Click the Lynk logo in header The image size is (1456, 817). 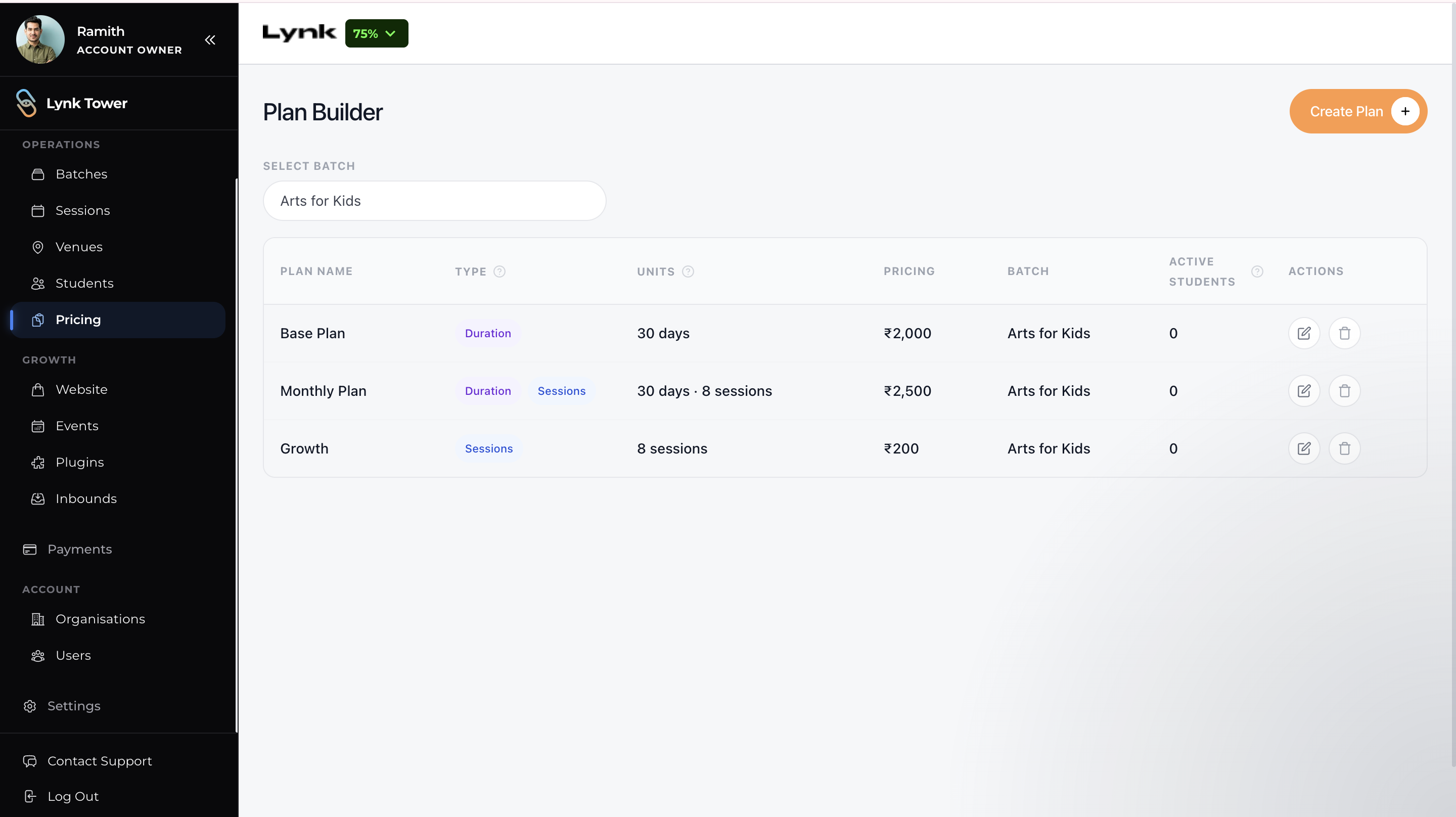click(300, 33)
